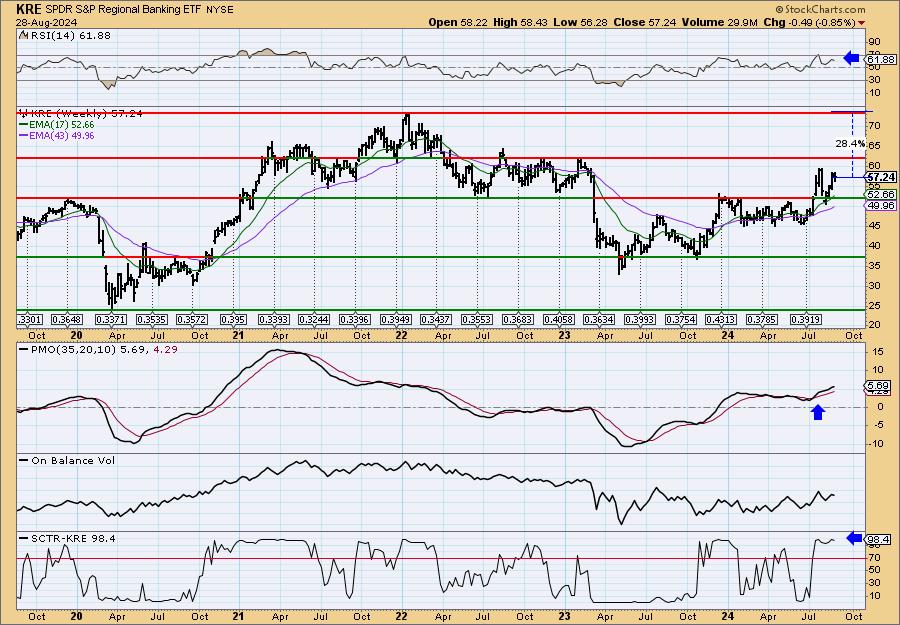The width and height of the screenshot is (900, 625).
Task: Click the NYSE exchange label
Action: 219,10
